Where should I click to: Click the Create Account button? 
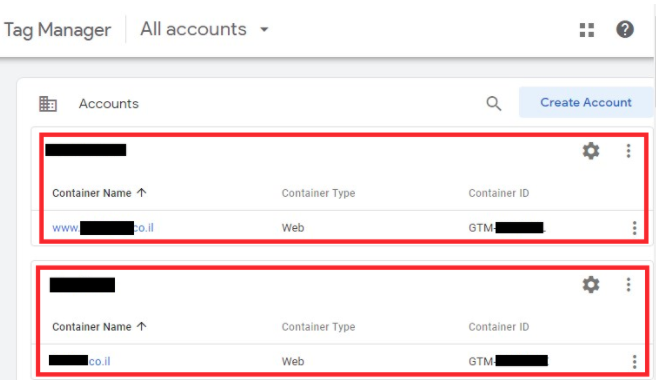pos(586,102)
